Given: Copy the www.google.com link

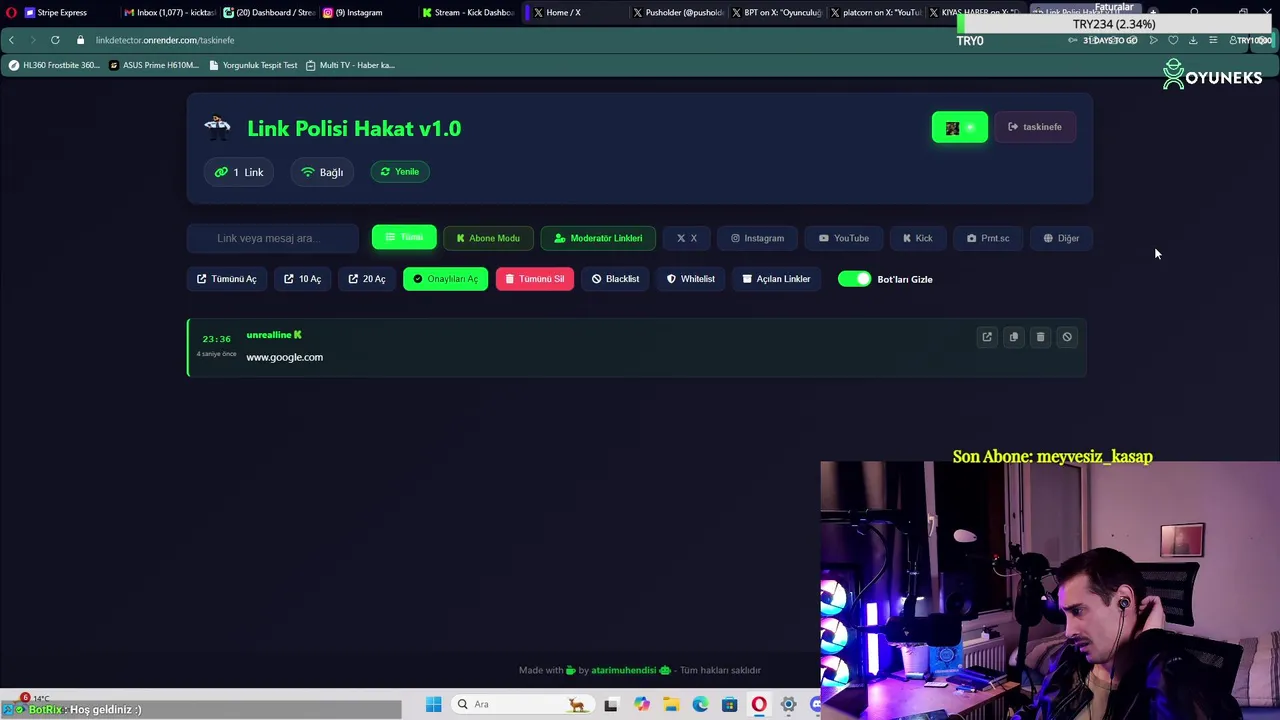Looking at the screenshot, I should click(x=1014, y=337).
